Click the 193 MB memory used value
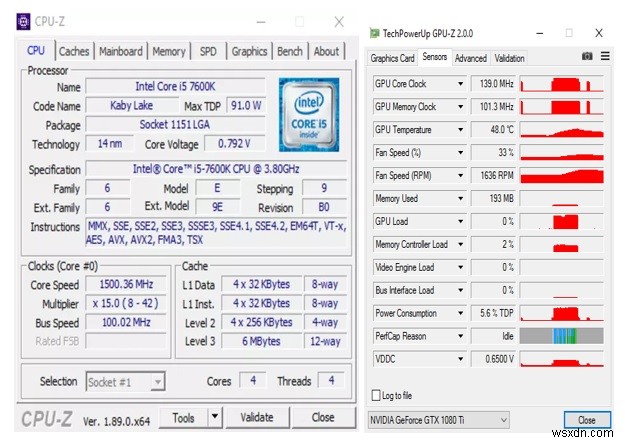Screen dimensions: 625x443 493,199
